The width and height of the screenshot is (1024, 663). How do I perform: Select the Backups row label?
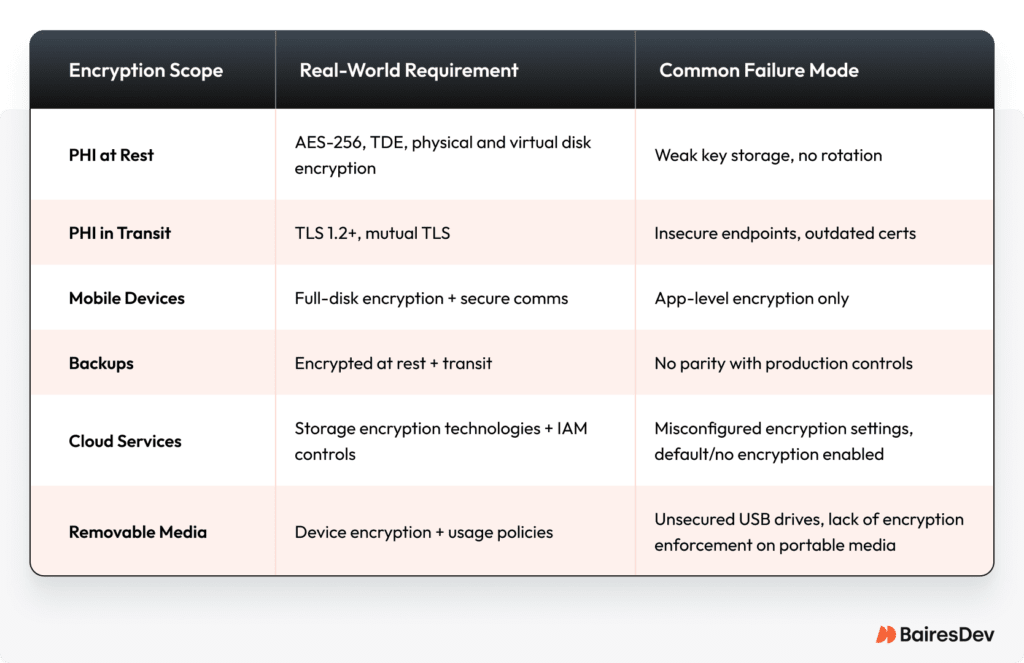coord(101,363)
